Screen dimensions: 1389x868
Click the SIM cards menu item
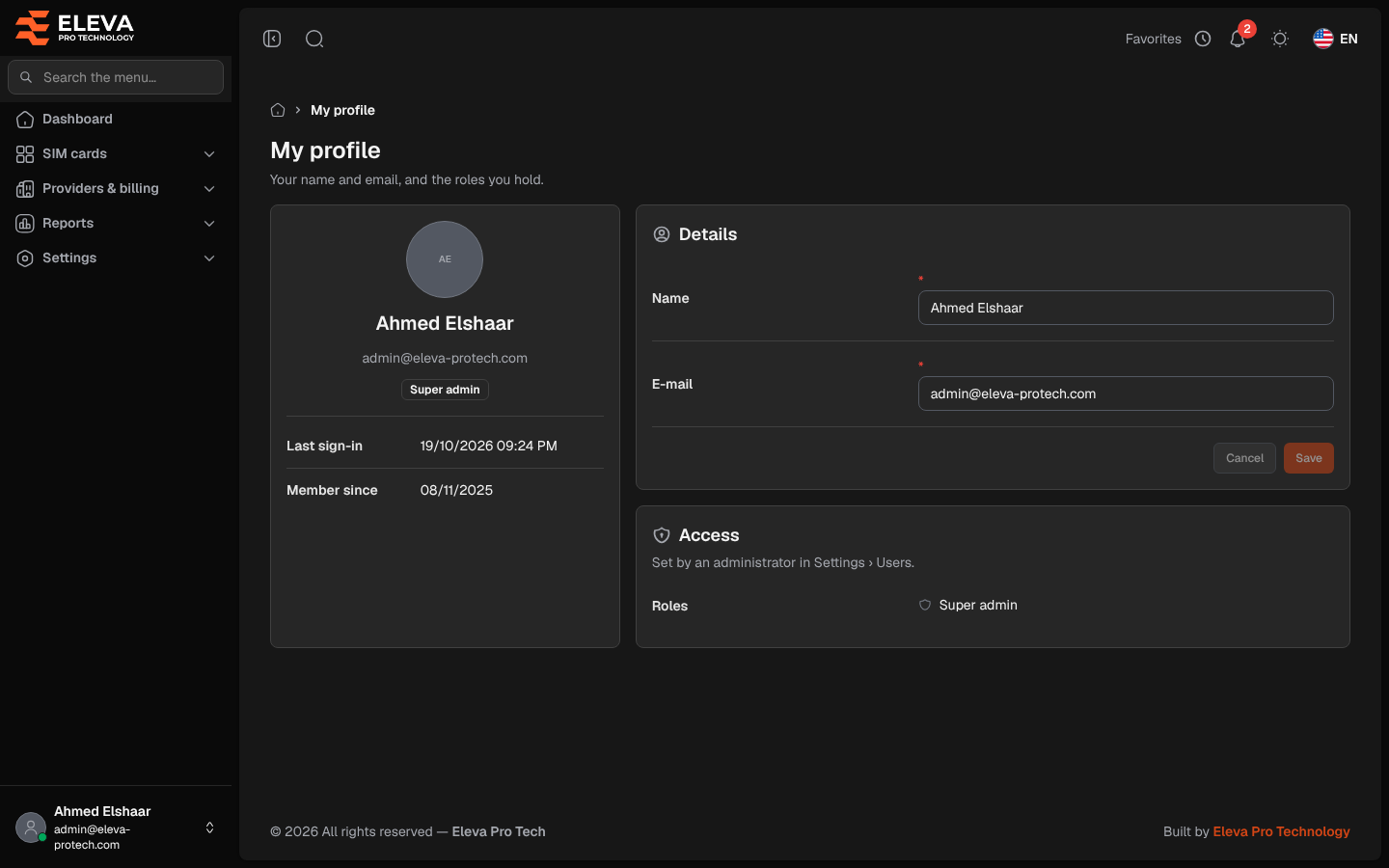pyautogui.click(x=116, y=153)
